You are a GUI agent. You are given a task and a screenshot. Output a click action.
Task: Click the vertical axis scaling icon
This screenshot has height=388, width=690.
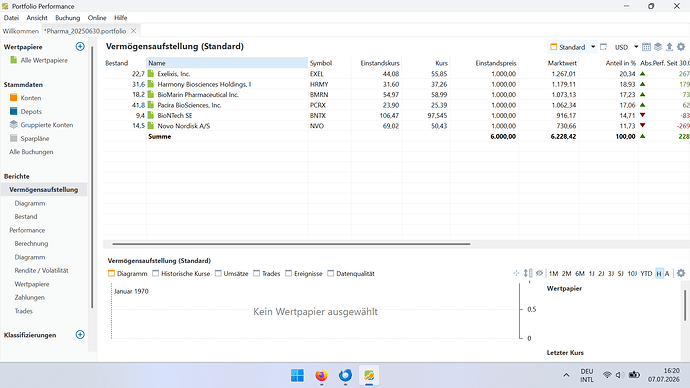tap(528, 273)
